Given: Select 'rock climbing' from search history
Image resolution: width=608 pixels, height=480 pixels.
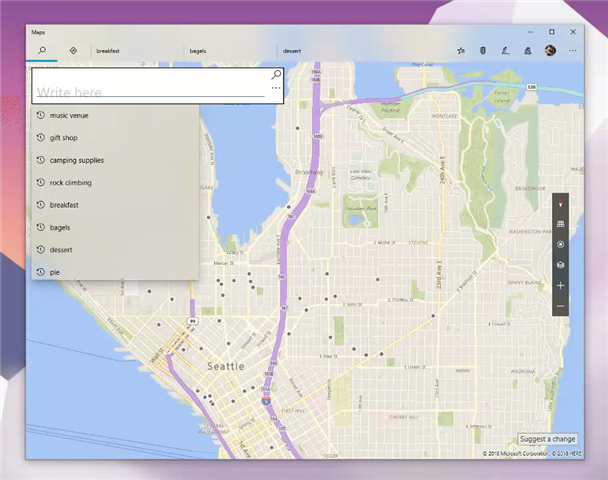Looking at the screenshot, I should [x=70, y=183].
